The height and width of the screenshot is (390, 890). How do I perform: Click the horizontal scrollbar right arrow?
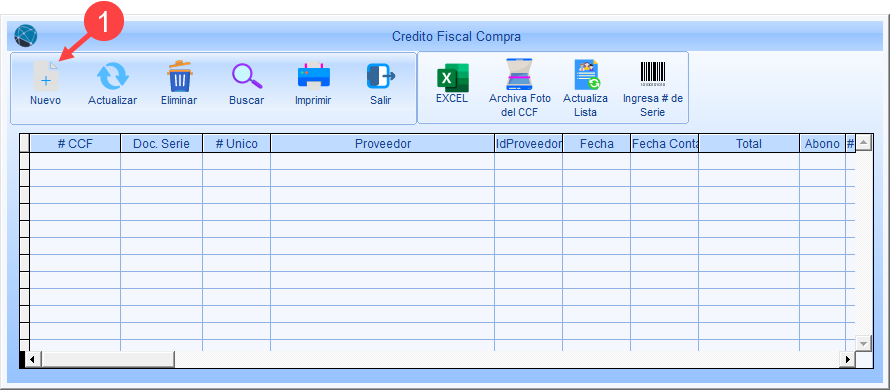848,359
